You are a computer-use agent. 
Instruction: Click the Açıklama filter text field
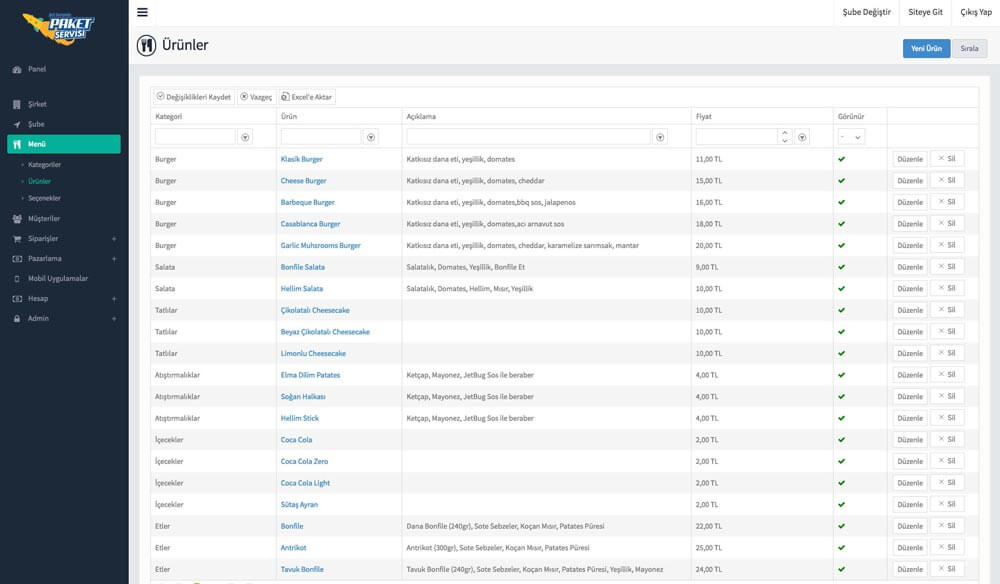pos(529,137)
